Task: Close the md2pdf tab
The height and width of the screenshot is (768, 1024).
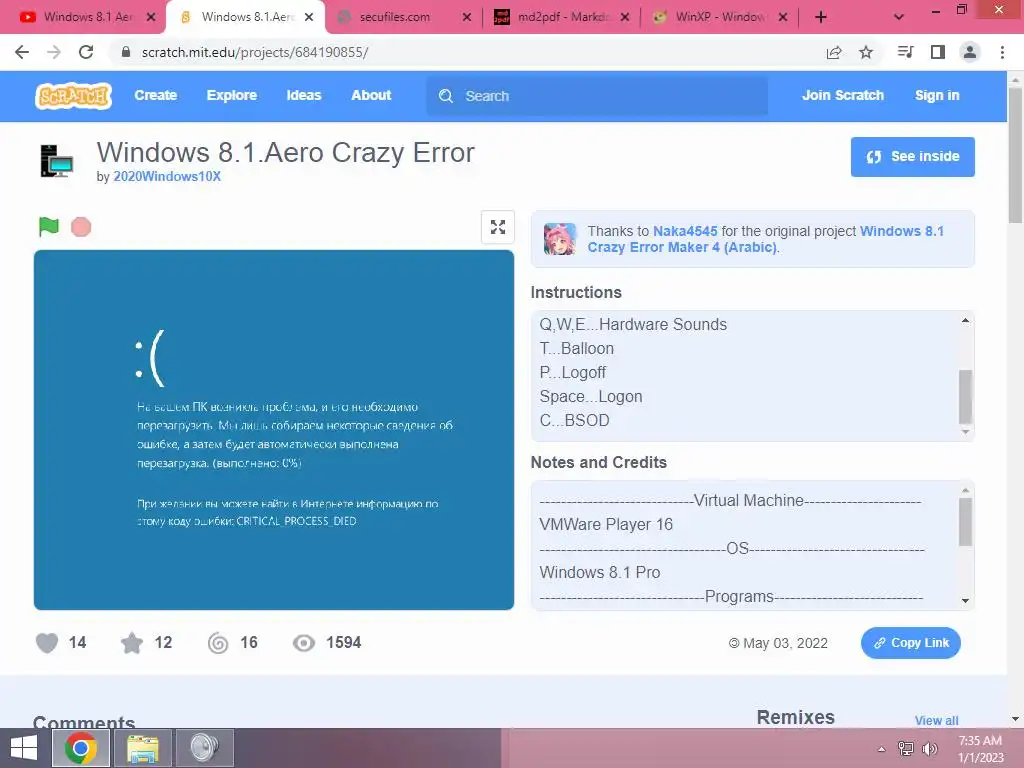Action: pos(625,17)
